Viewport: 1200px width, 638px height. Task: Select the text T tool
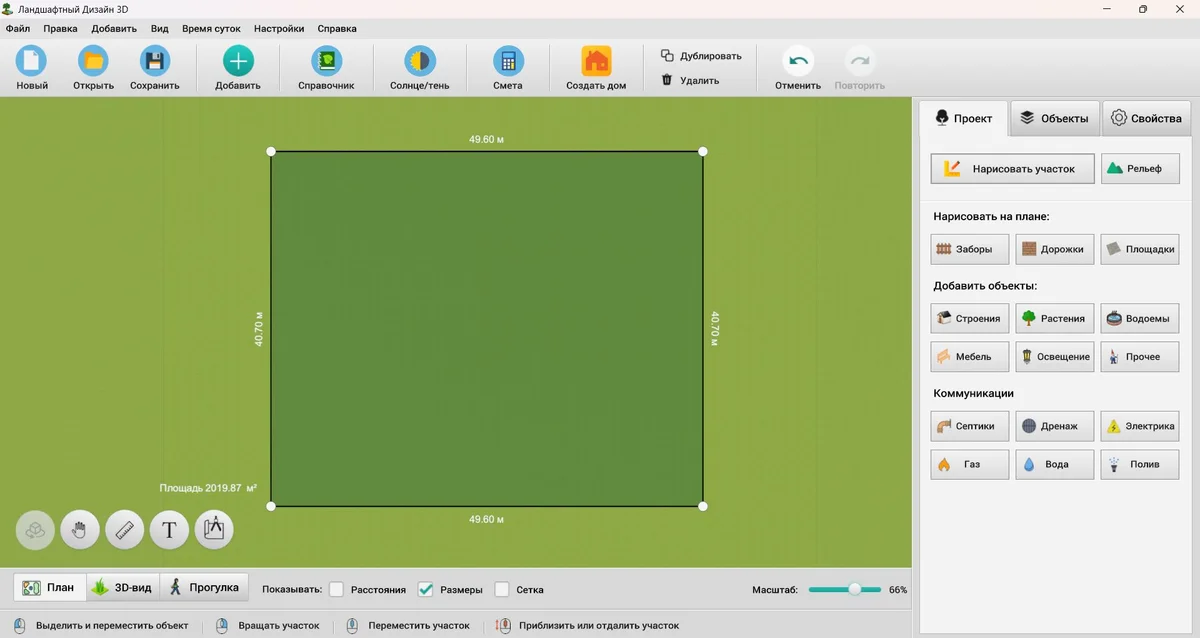click(169, 530)
